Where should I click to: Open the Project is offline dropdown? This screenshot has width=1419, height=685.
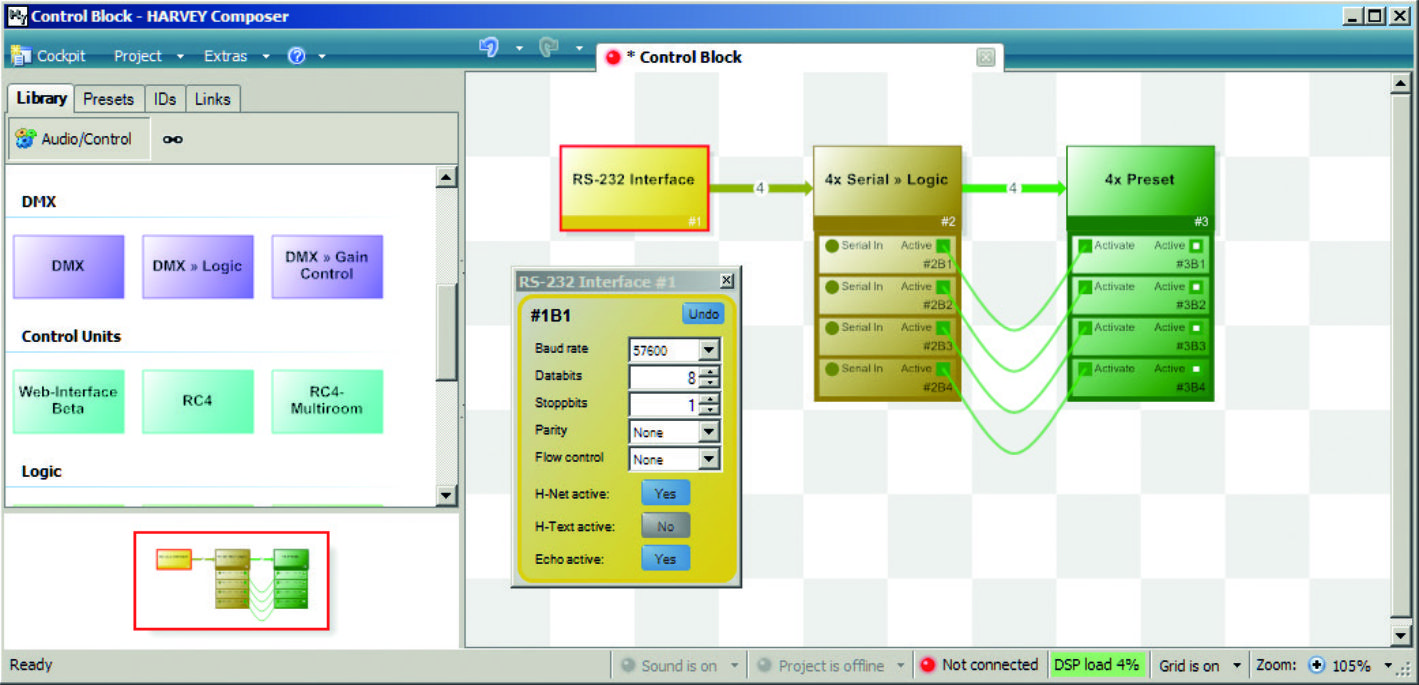click(x=901, y=666)
